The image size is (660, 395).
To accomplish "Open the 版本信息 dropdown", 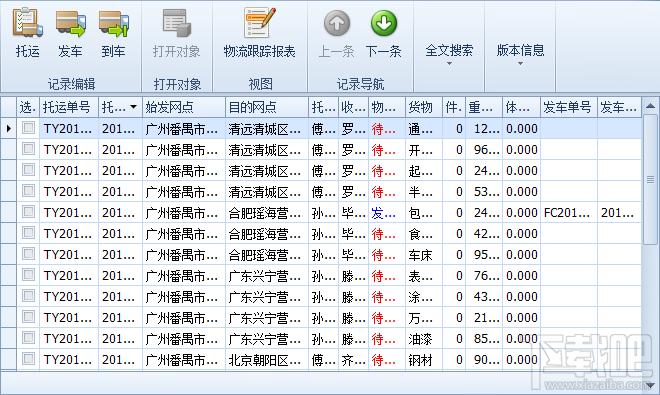I will 520,54.
